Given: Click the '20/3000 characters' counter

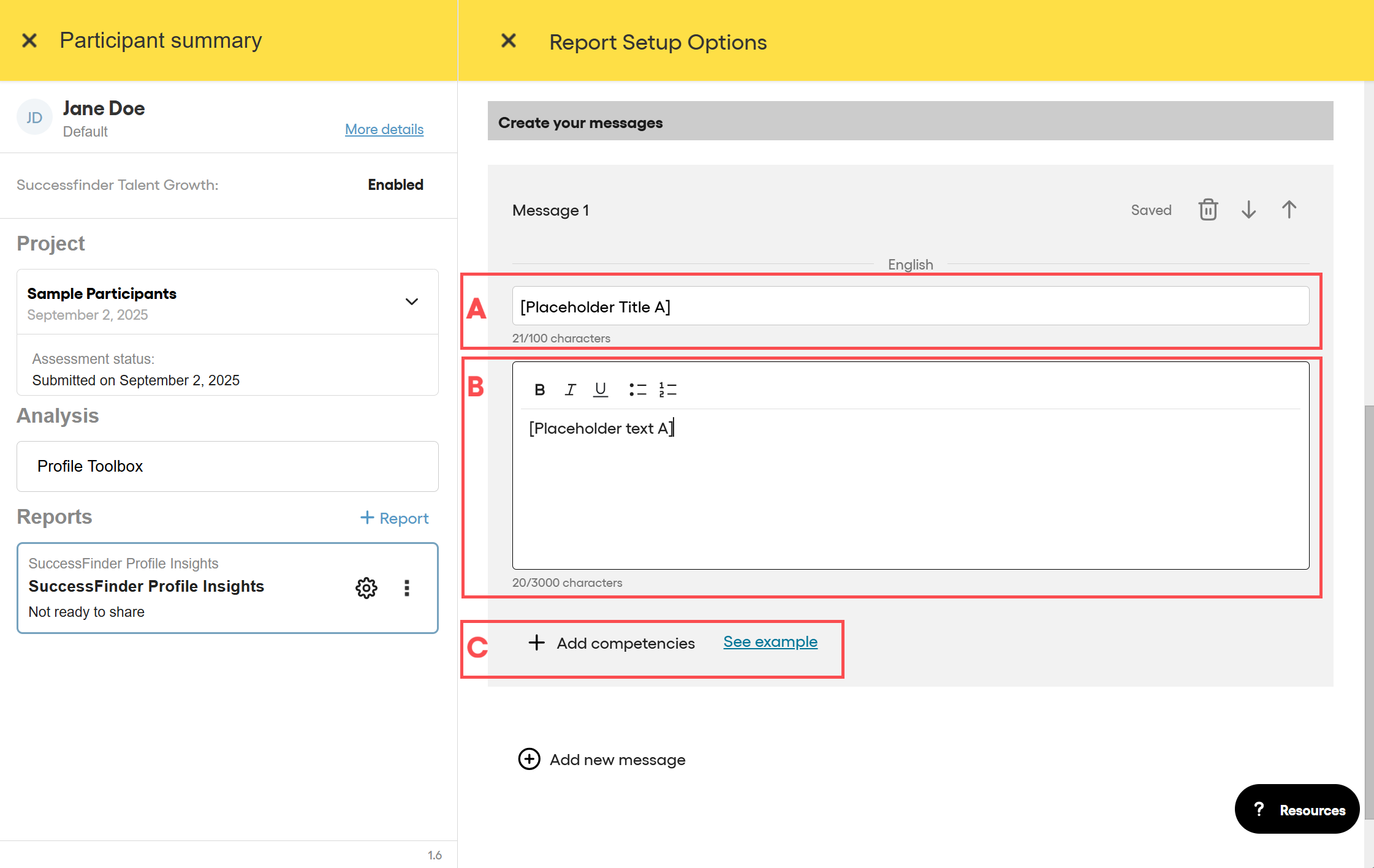Looking at the screenshot, I should (x=567, y=583).
